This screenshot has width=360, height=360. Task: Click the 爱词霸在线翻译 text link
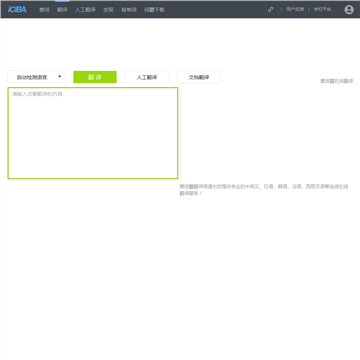coord(337,81)
